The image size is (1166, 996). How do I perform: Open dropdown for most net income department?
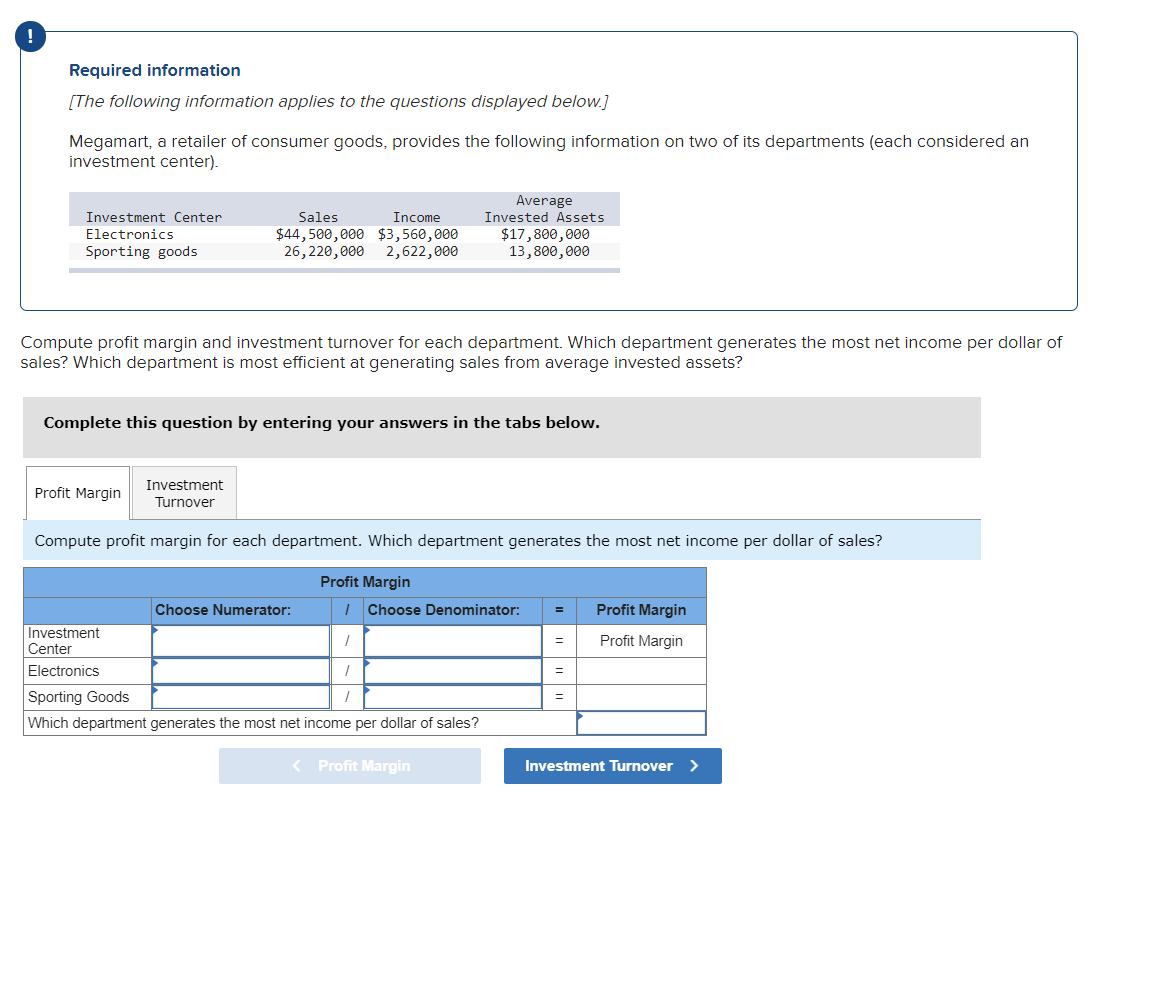coord(641,723)
